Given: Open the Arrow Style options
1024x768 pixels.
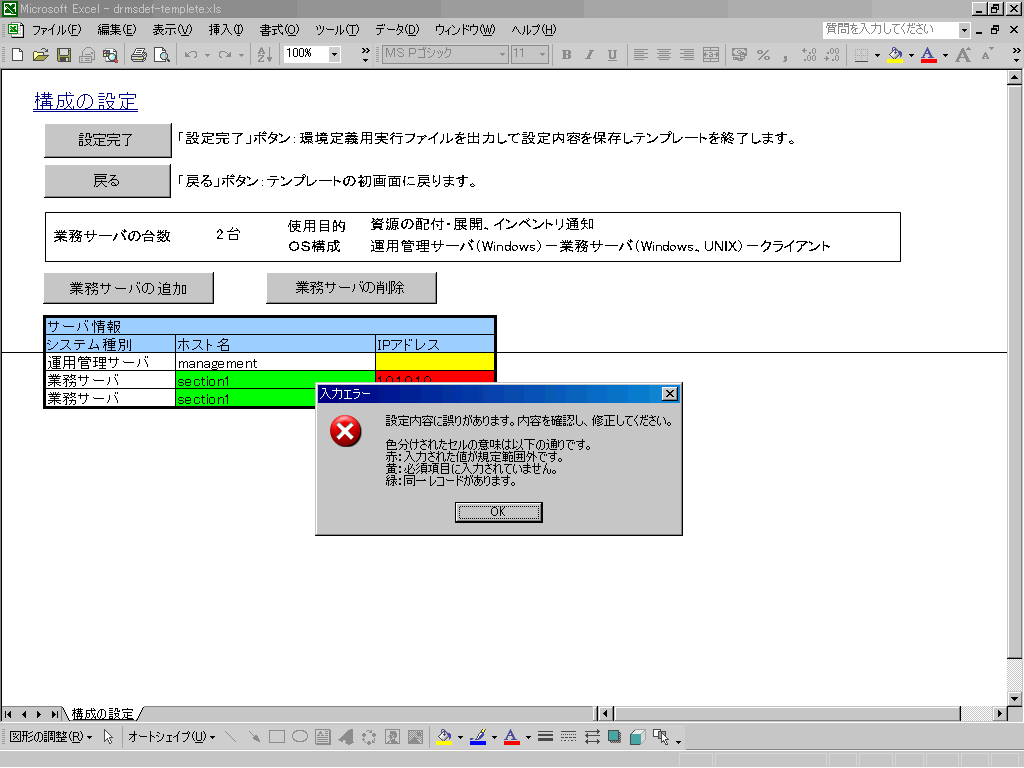Looking at the screenshot, I should tap(592, 737).
